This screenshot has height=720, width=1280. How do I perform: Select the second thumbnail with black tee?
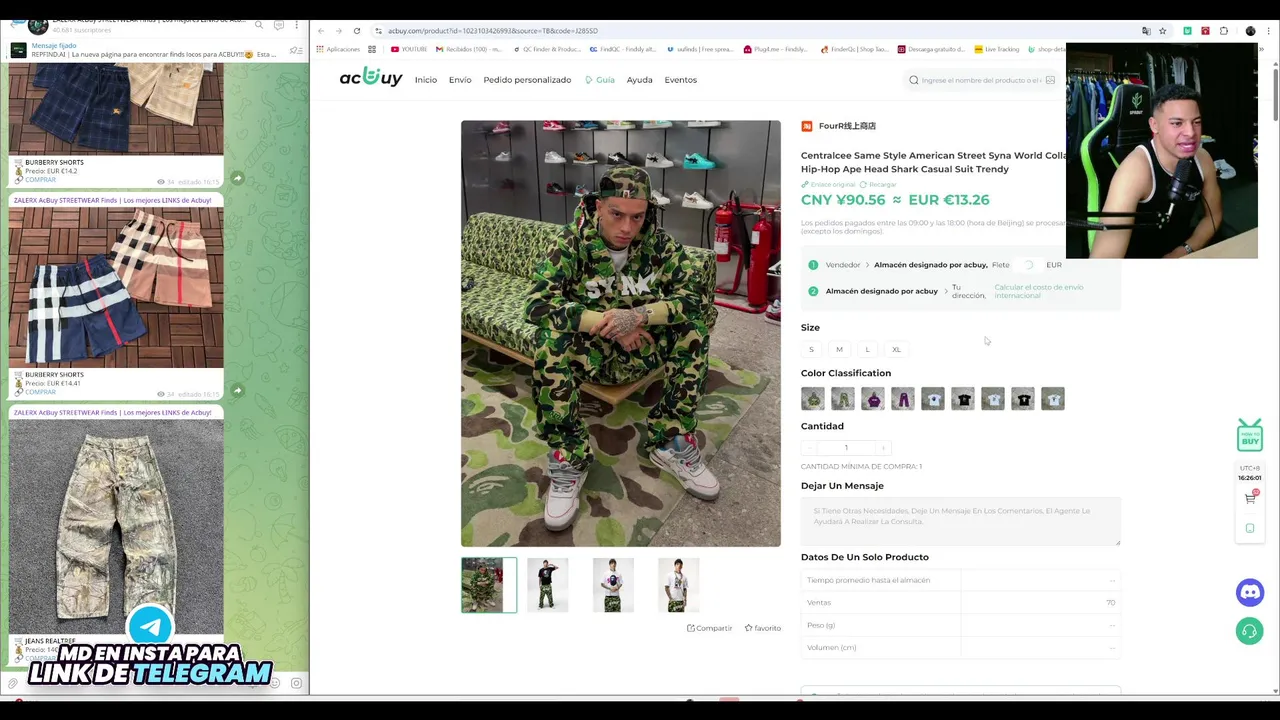548,585
